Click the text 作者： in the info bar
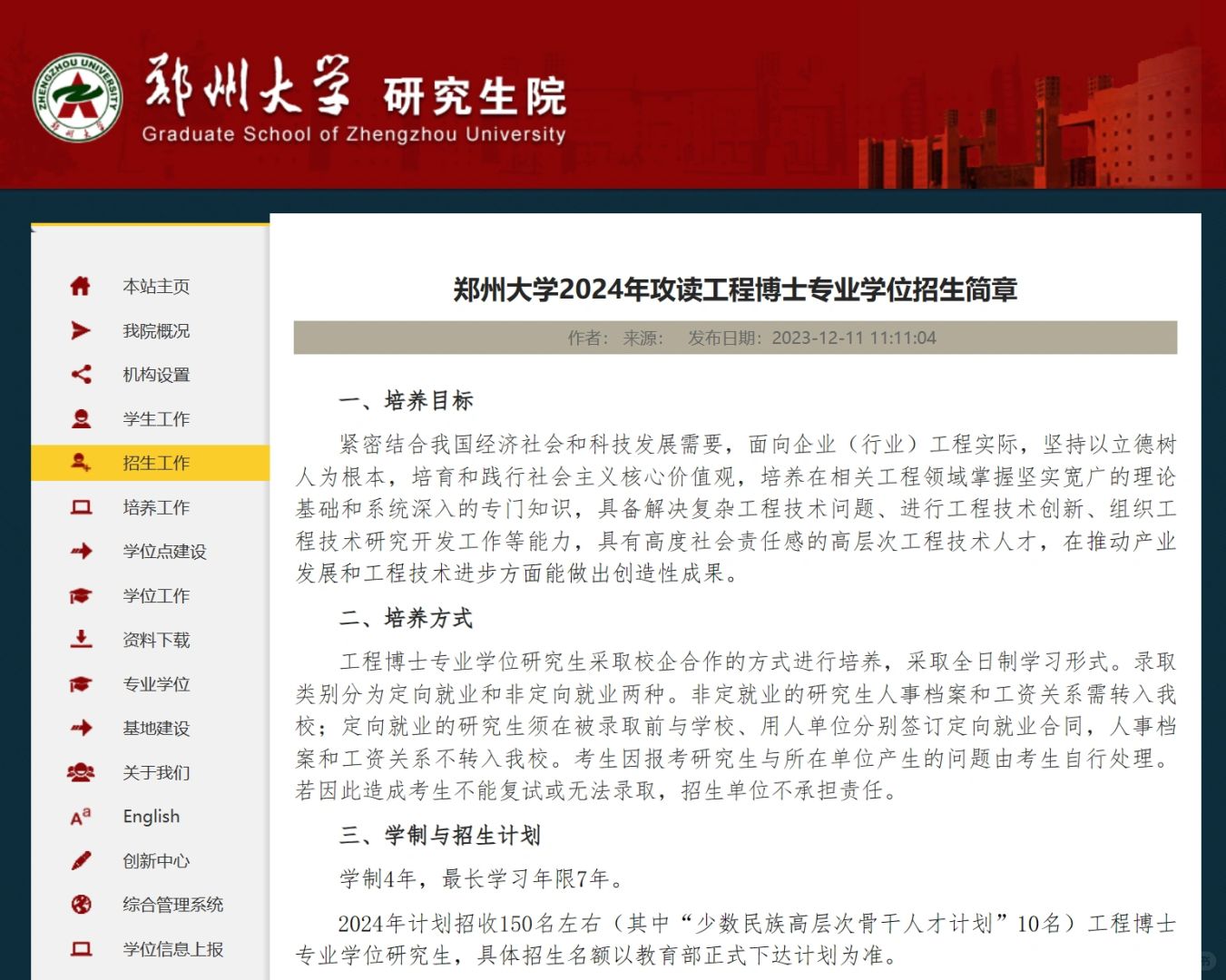This screenshot has height=980, width=1226. (588, 338)
